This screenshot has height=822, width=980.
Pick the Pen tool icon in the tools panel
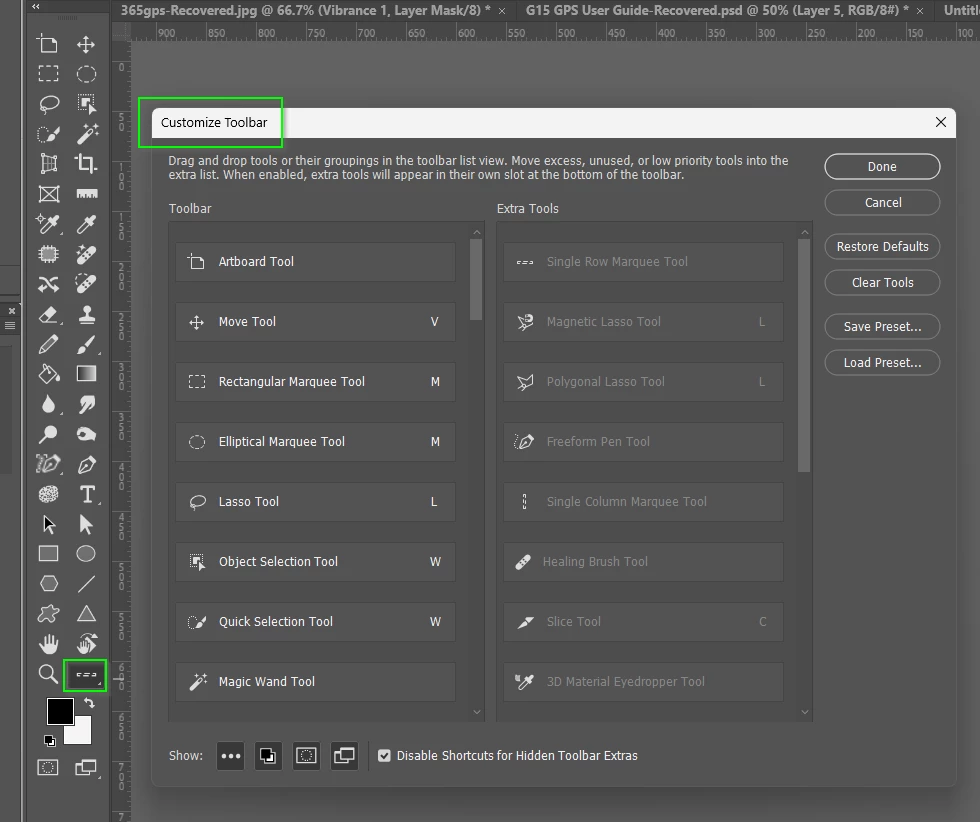click(x=86, y=464)
